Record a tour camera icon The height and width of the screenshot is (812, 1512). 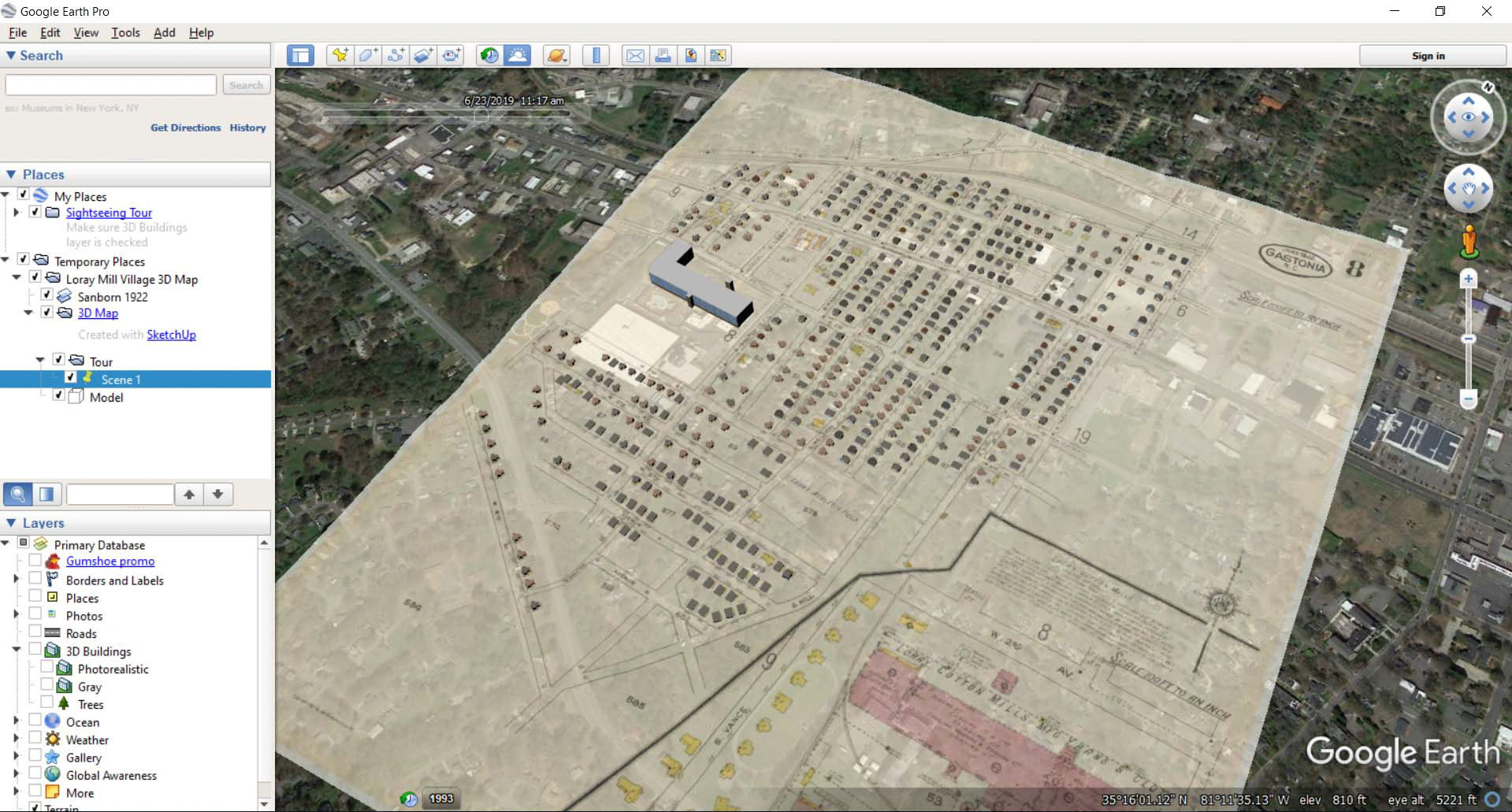451,55
